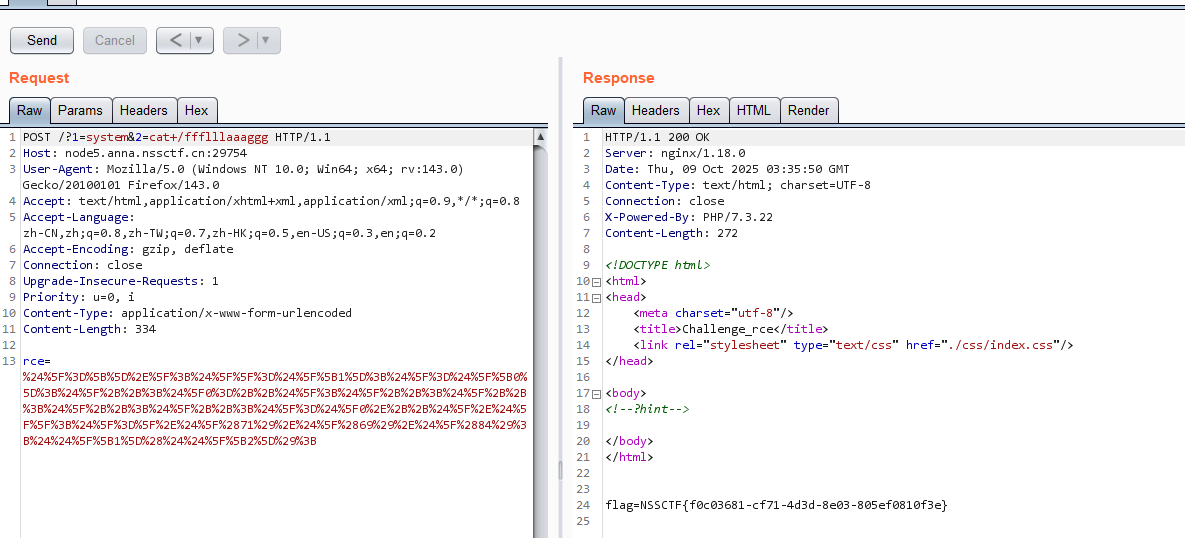Viewport: 1185px width, 538px height.
Task: Open the Response HTML tab
Action: coord(753,110)
